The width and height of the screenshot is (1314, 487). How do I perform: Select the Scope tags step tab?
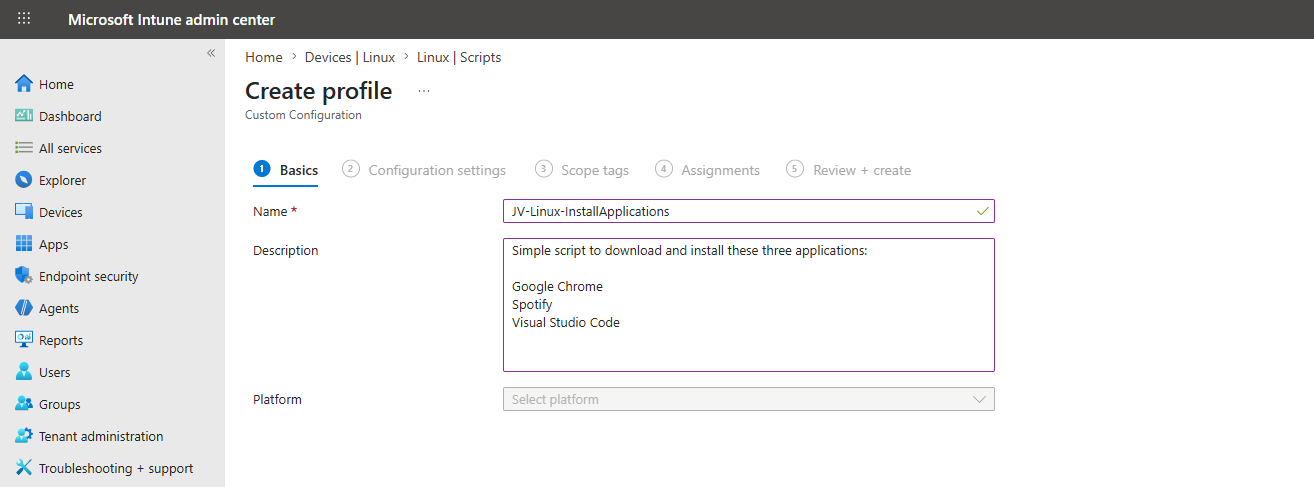582,170
